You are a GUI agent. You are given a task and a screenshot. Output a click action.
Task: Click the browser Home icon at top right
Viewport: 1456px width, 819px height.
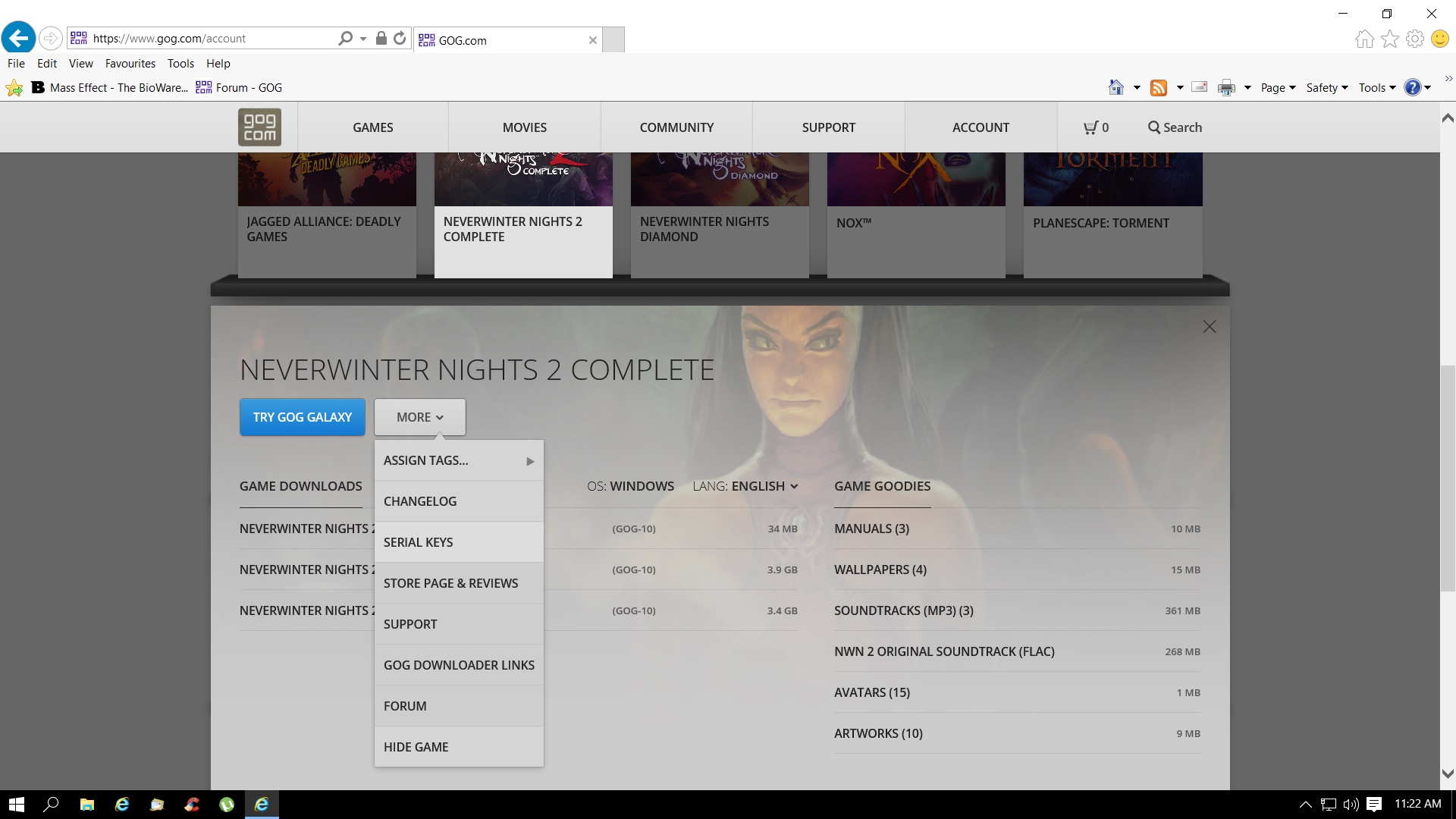pos(1364,39)
